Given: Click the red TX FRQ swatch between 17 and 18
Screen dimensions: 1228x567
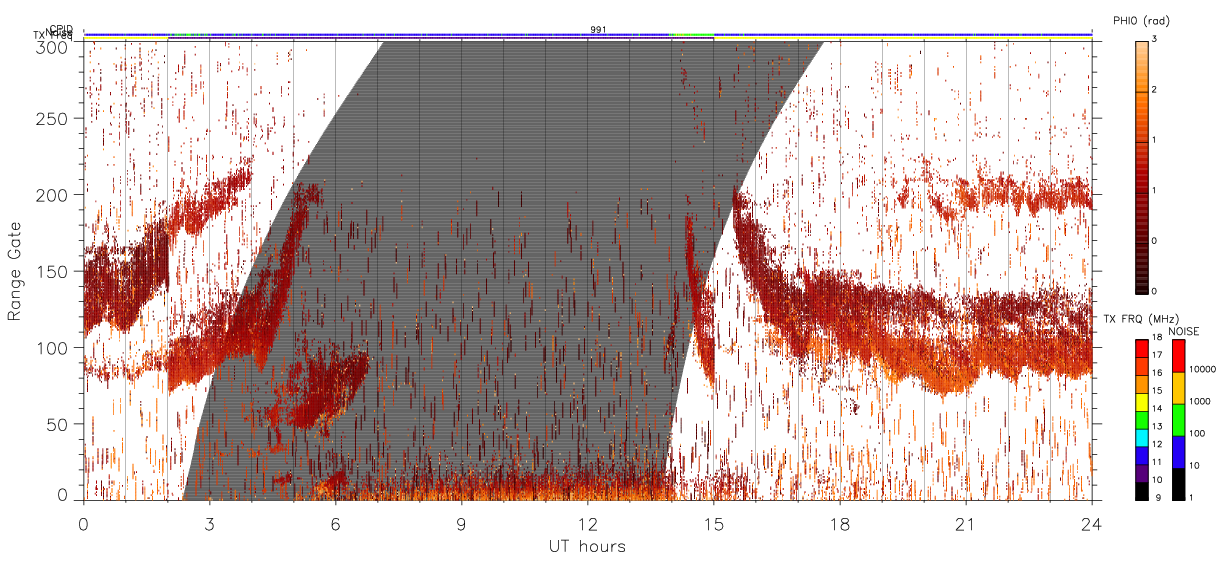Looking at the screenshot, I should pyautogui.click(x=1141, y=348).
